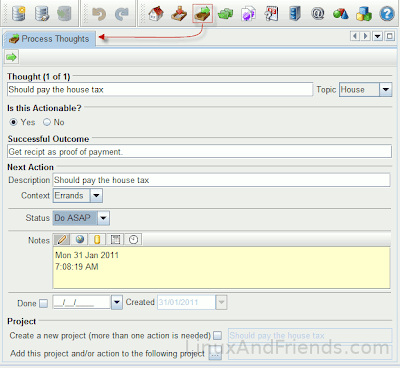400x368 pixels.
Task: Click the open data file database icon
Action: [42, 13]
